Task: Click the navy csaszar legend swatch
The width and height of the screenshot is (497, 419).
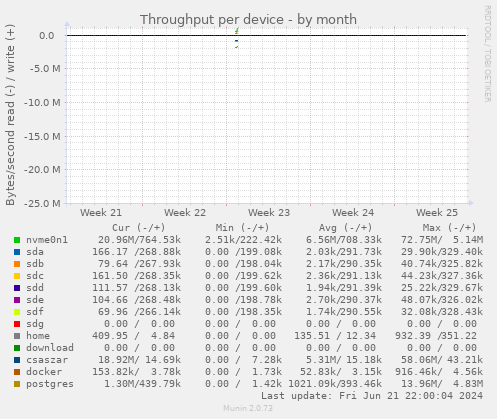Action: [x=17, y=360]
